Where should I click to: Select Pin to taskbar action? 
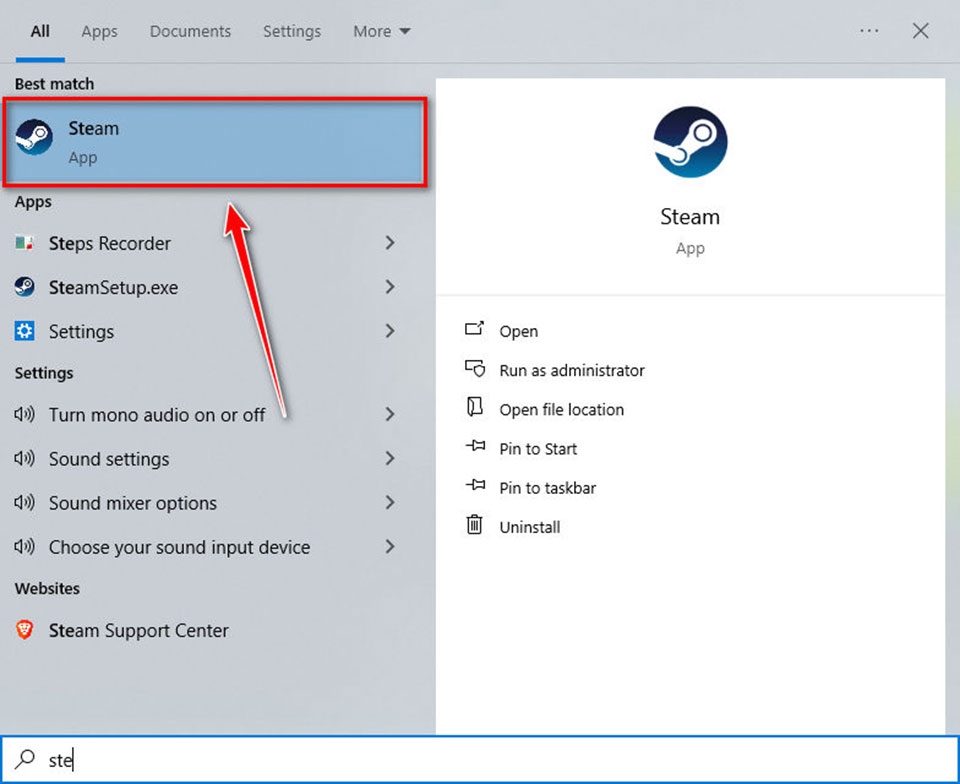click(547, 488)
